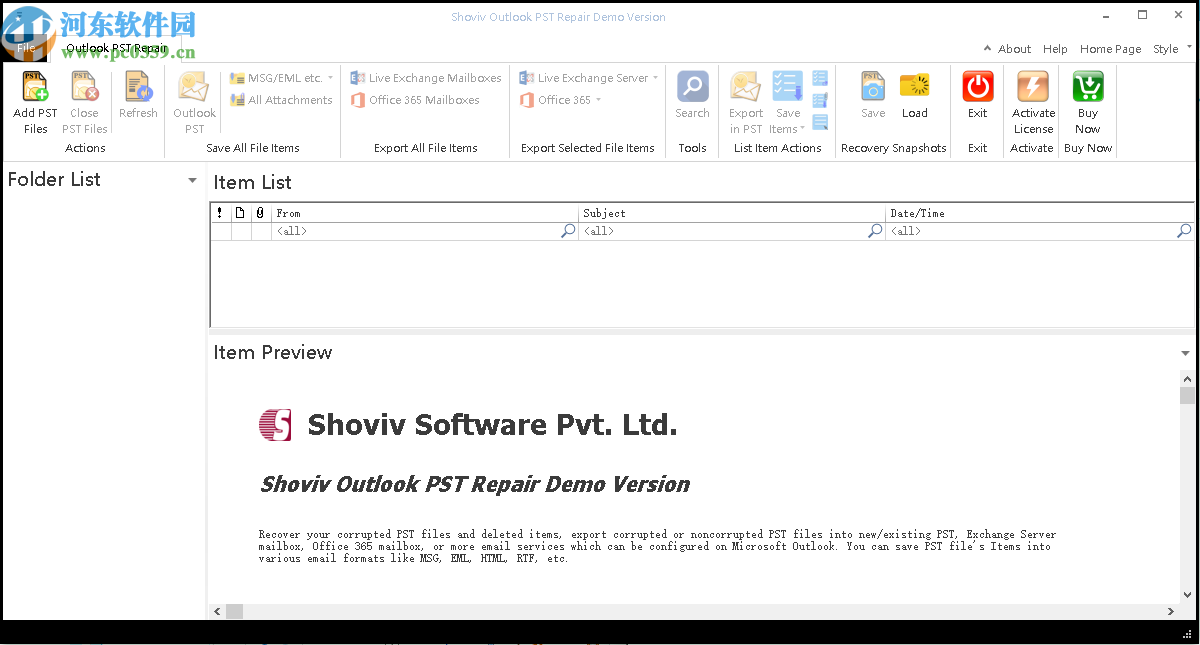Collapse the Item Preview panel
The image size is (1200, 645).
(x=1184, y=352)
